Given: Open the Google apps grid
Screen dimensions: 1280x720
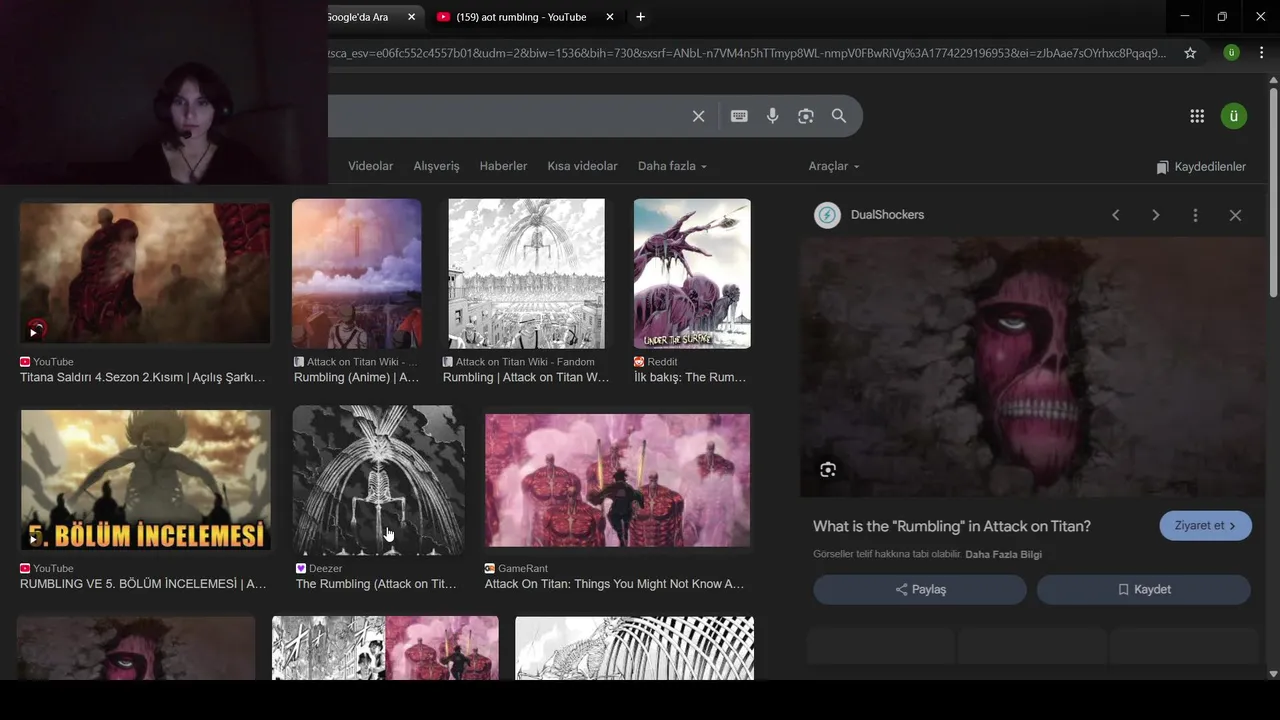Looking at the screenshot, I should point(1197,116).
